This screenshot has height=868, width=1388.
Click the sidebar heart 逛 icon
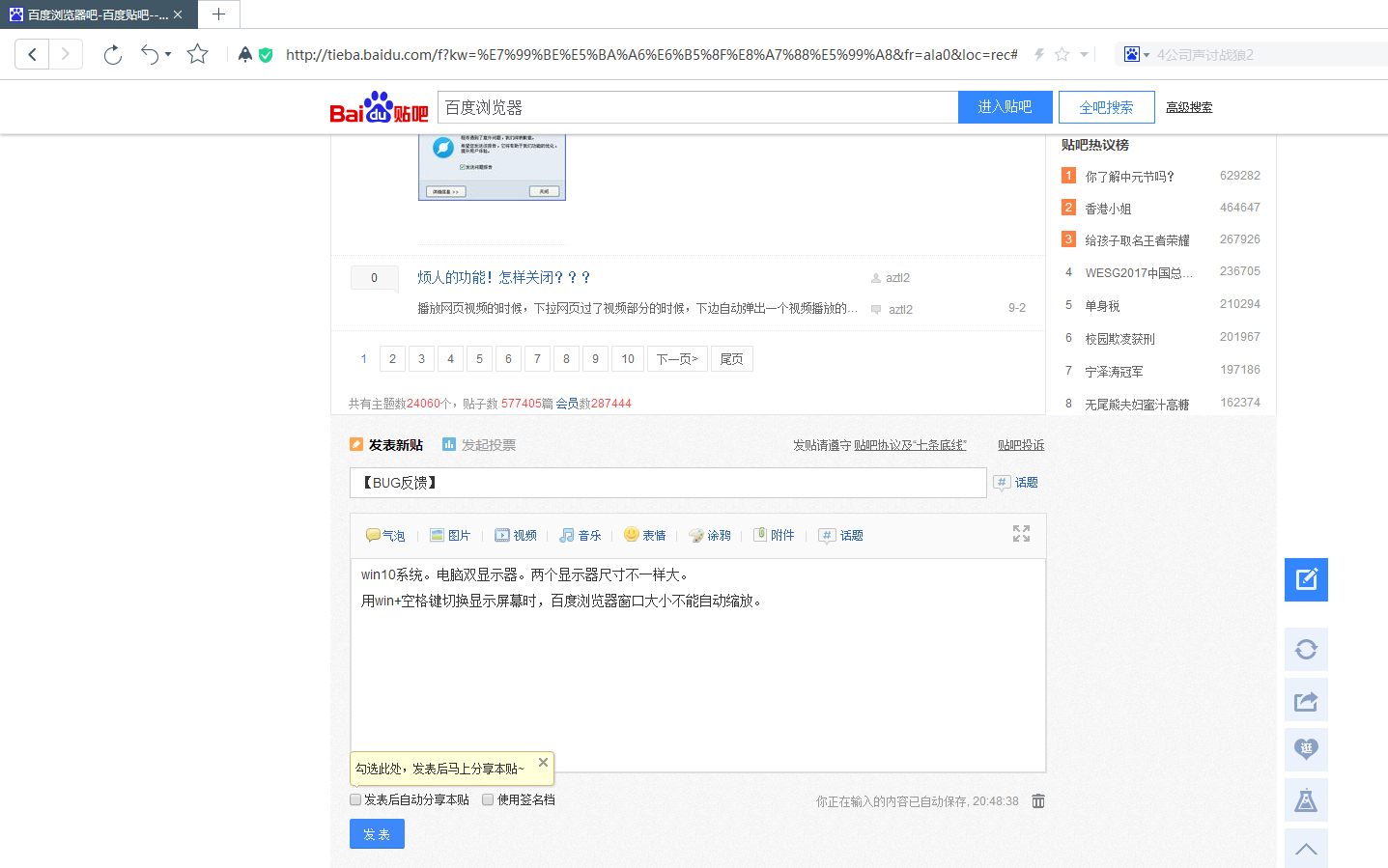(1306, 750)
